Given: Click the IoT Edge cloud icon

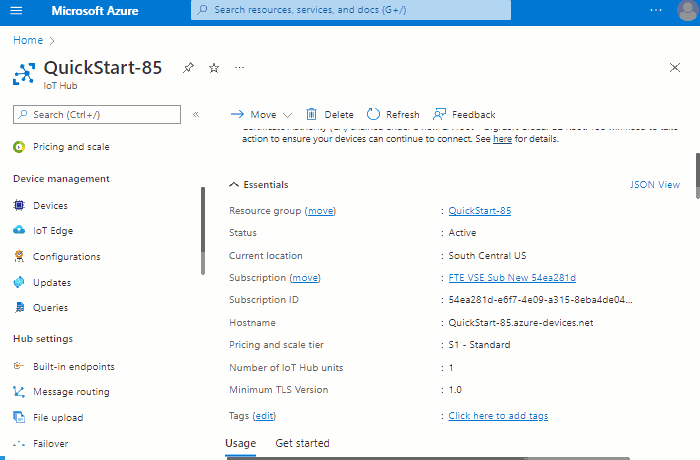Looking at the screenshot, I should tap(19, 230).
